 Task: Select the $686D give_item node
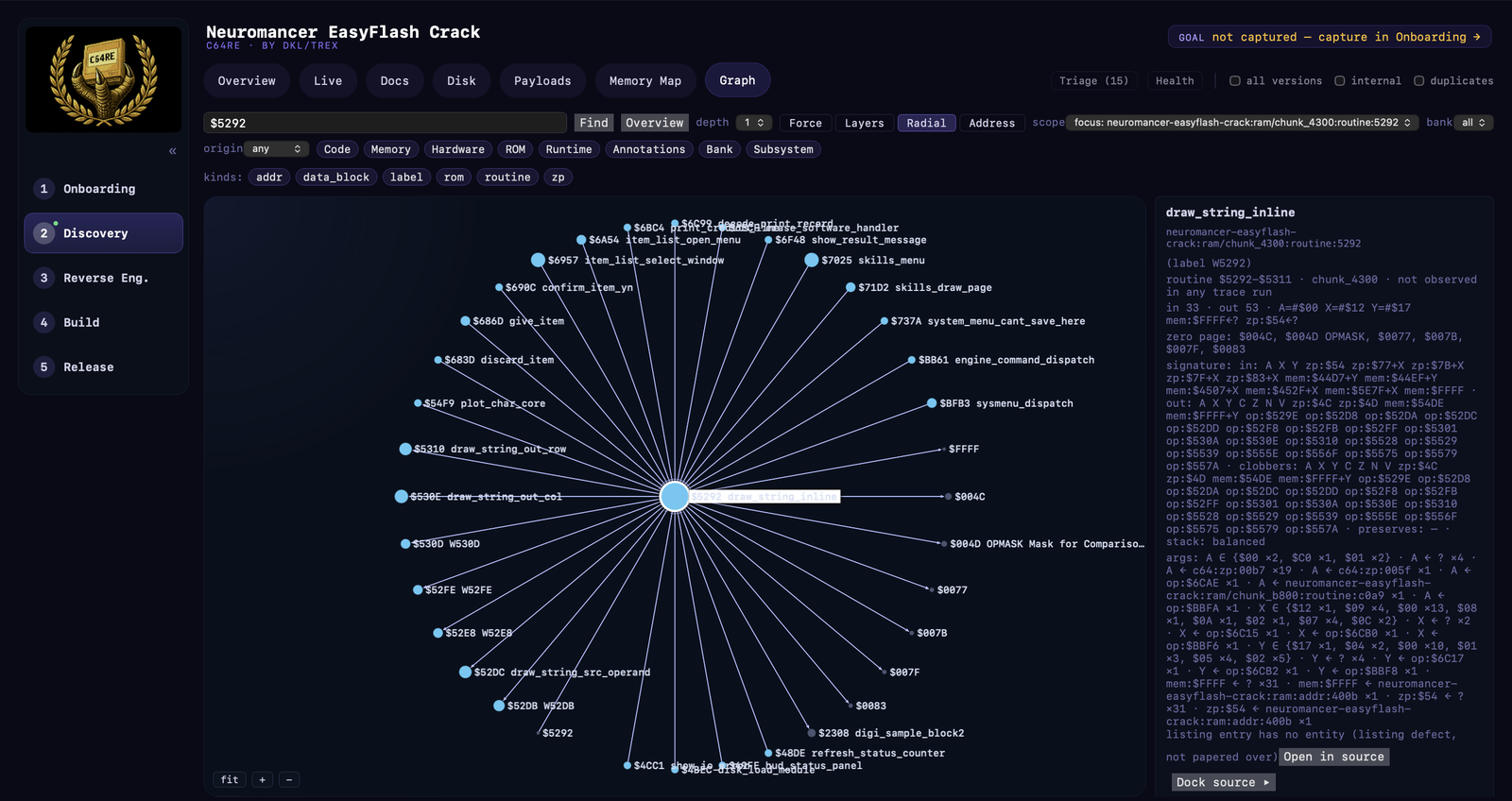(x=465, y=321)
